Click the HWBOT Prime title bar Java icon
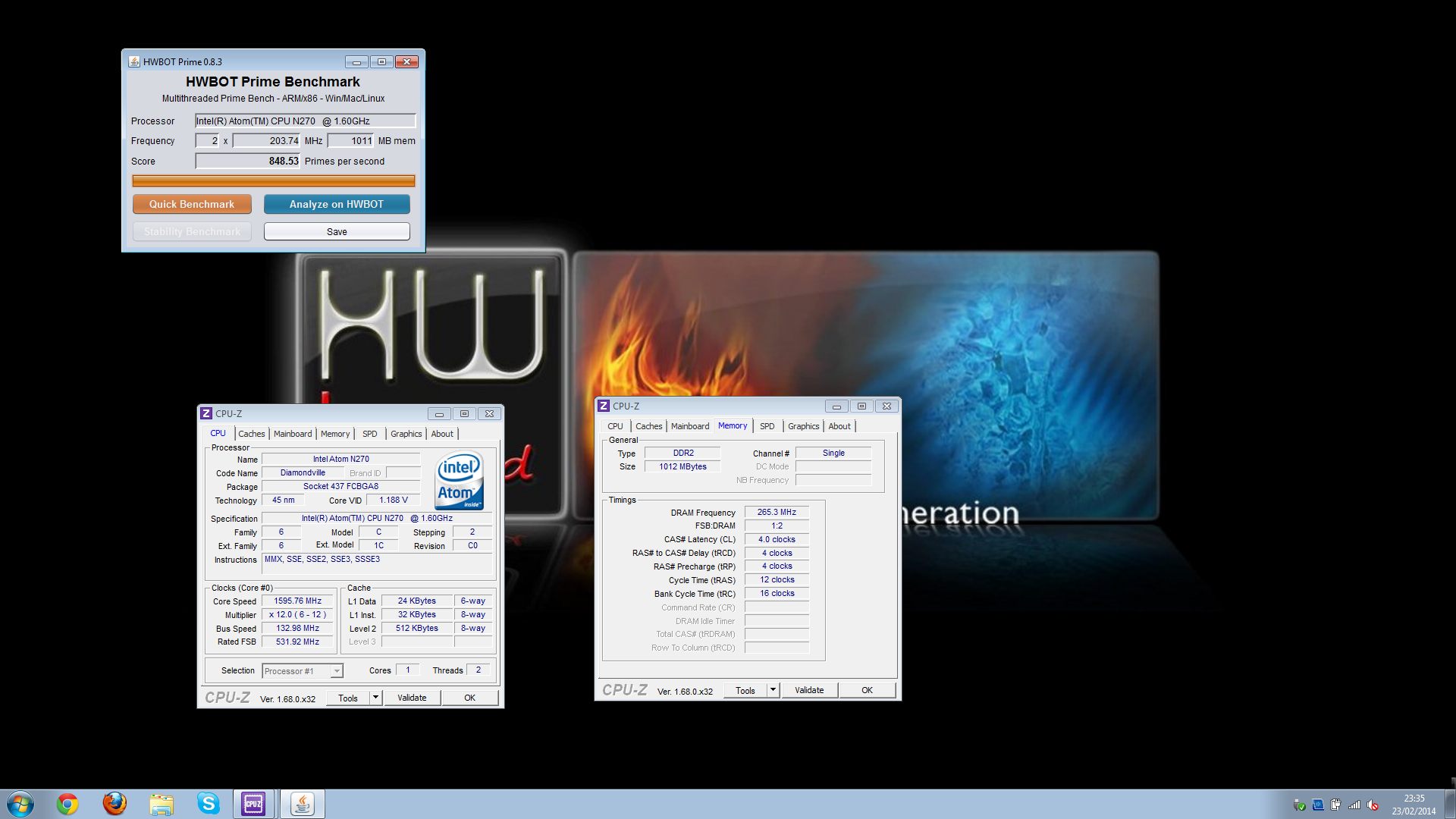 pos(134,61)
